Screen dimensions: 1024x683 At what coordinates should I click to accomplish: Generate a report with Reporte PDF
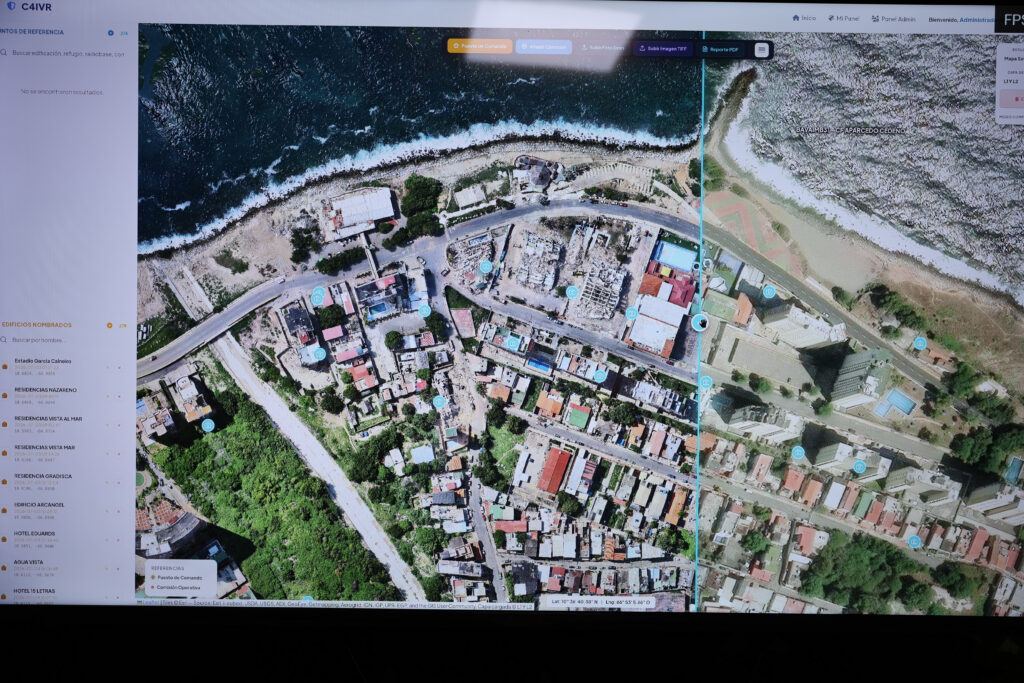pos(720,50)
